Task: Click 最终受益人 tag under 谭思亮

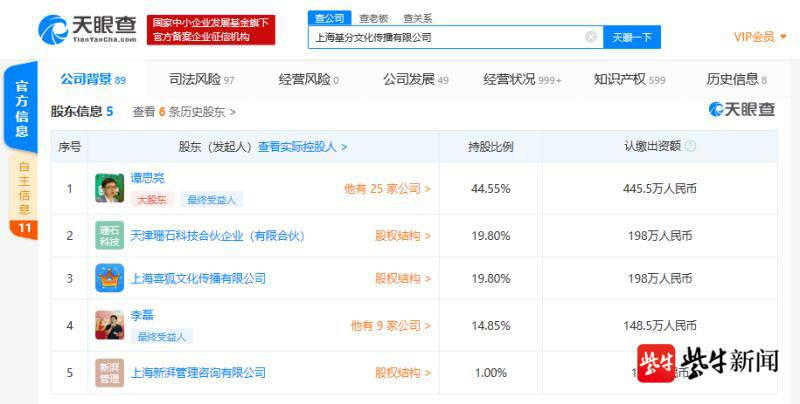Action: 211,199
